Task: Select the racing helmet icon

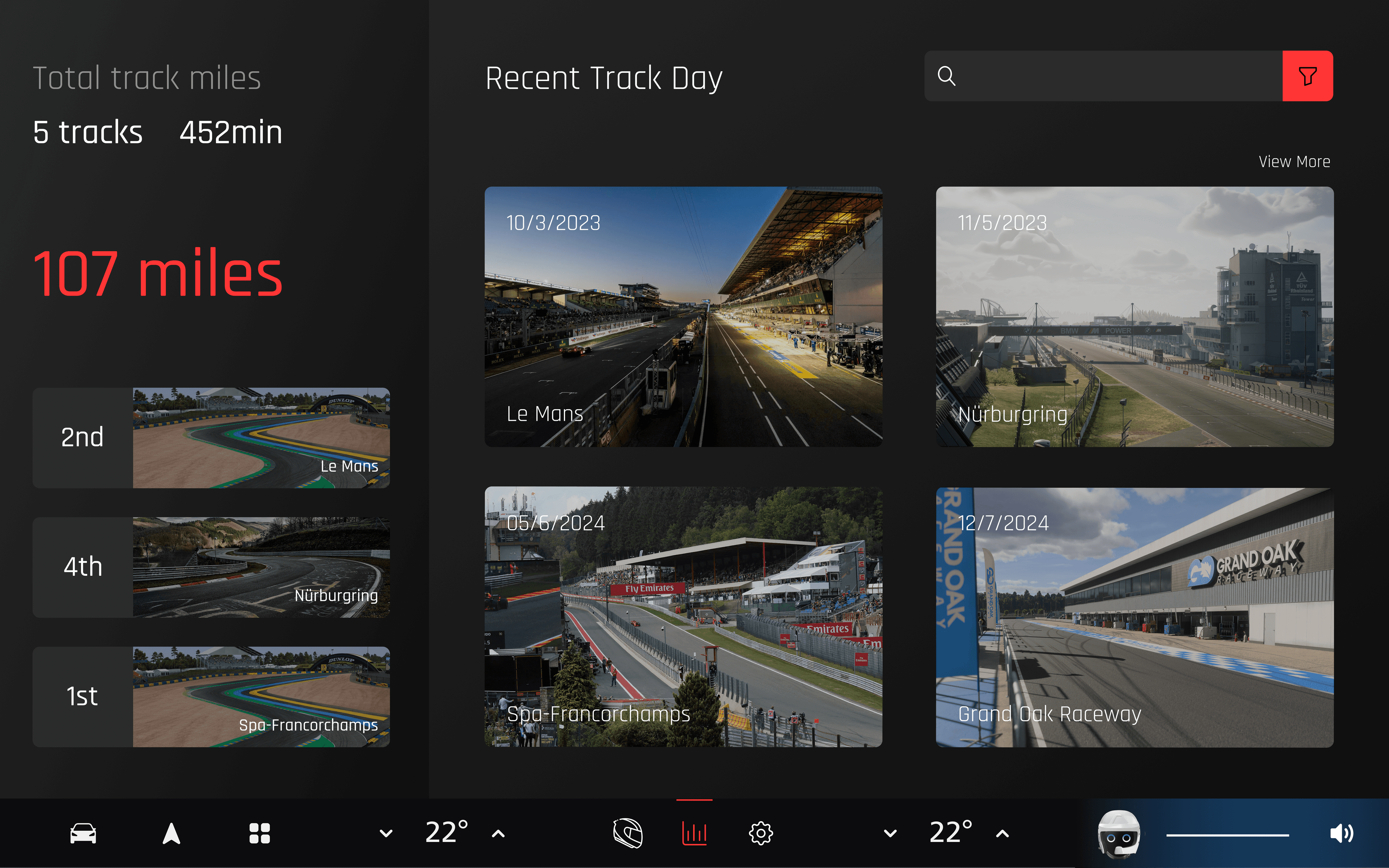Action: point(628,833)
